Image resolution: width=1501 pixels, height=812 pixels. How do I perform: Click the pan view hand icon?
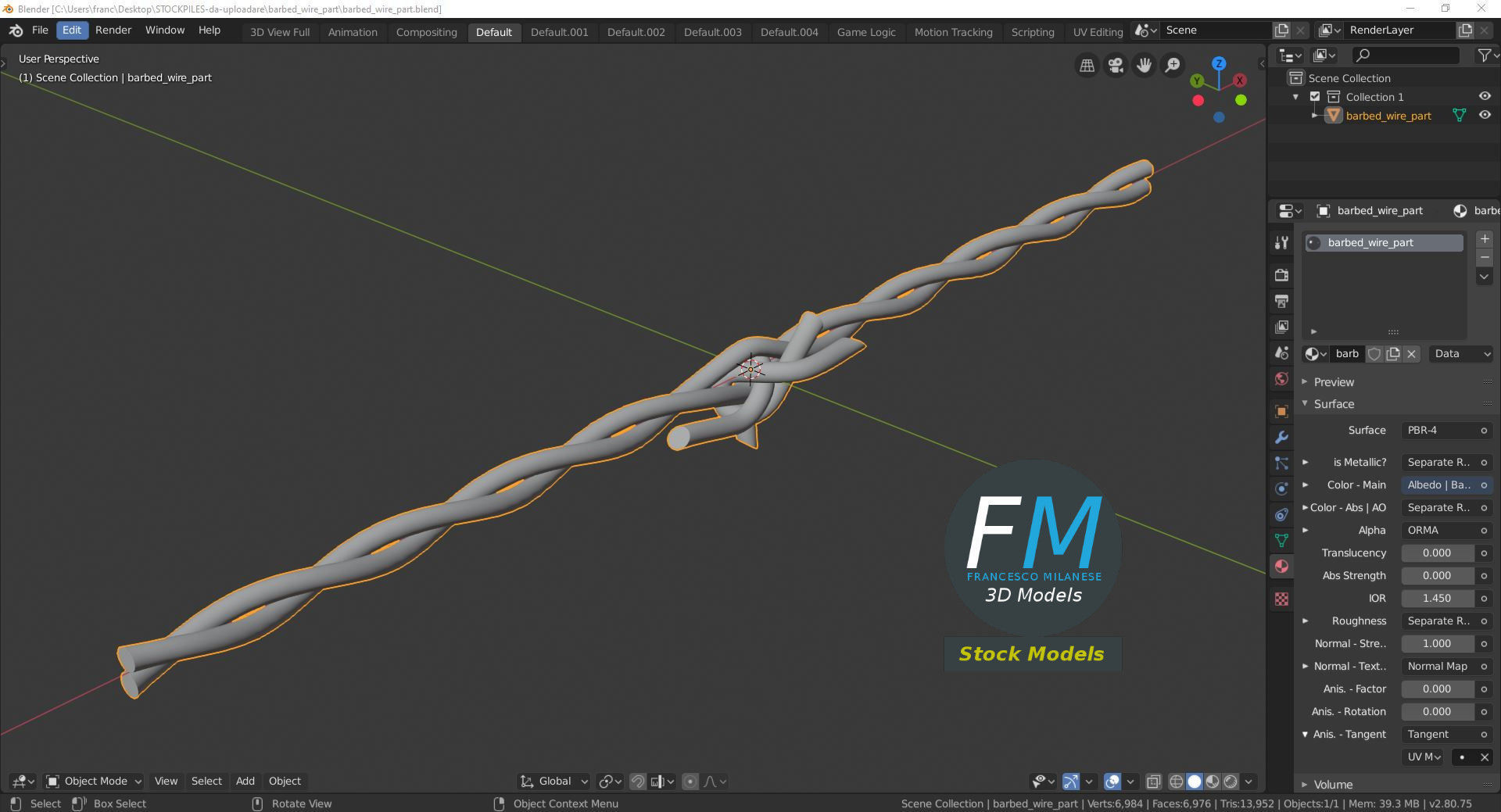coord(1144,66)
